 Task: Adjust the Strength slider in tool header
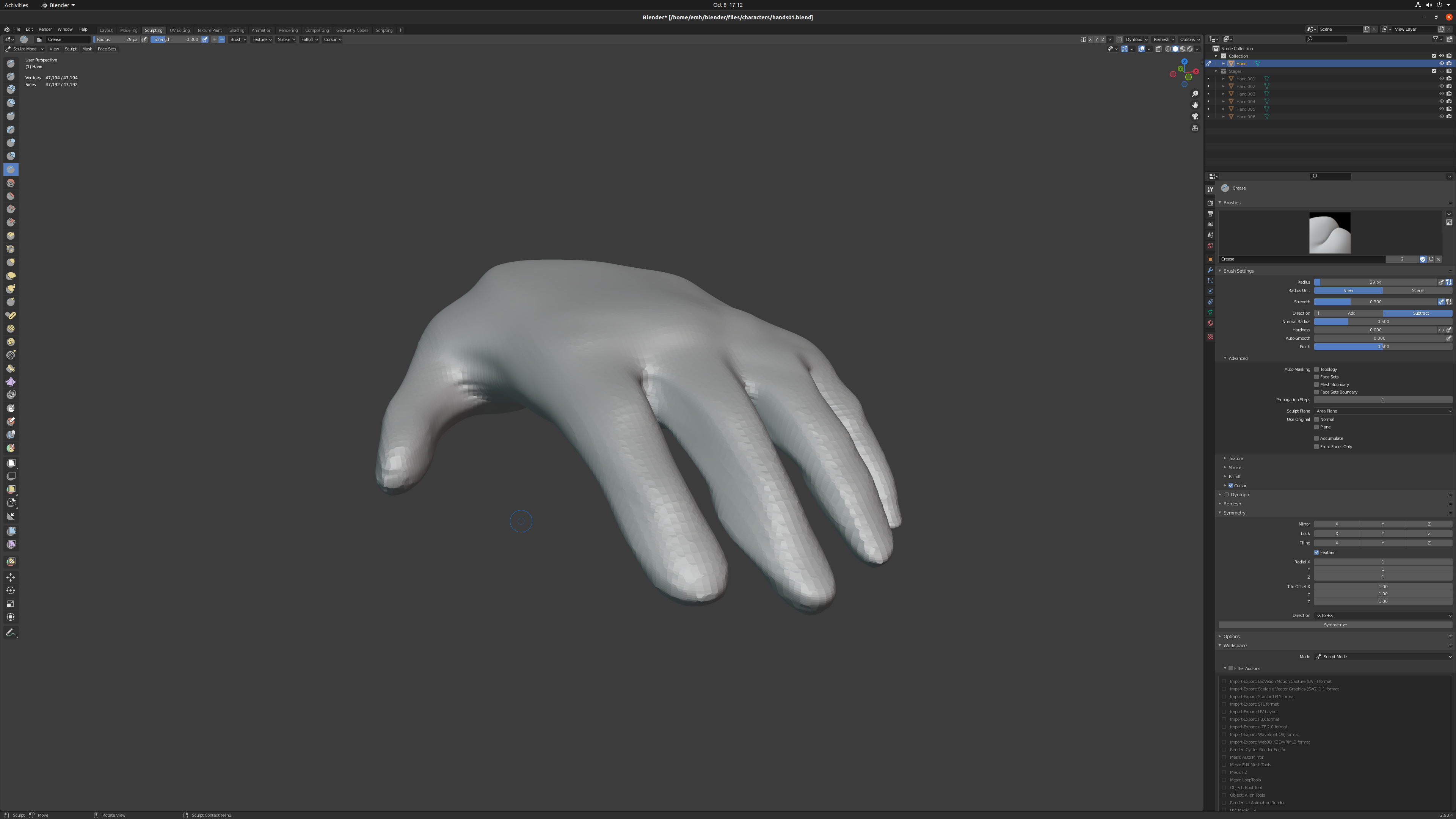tap(176, 39)
